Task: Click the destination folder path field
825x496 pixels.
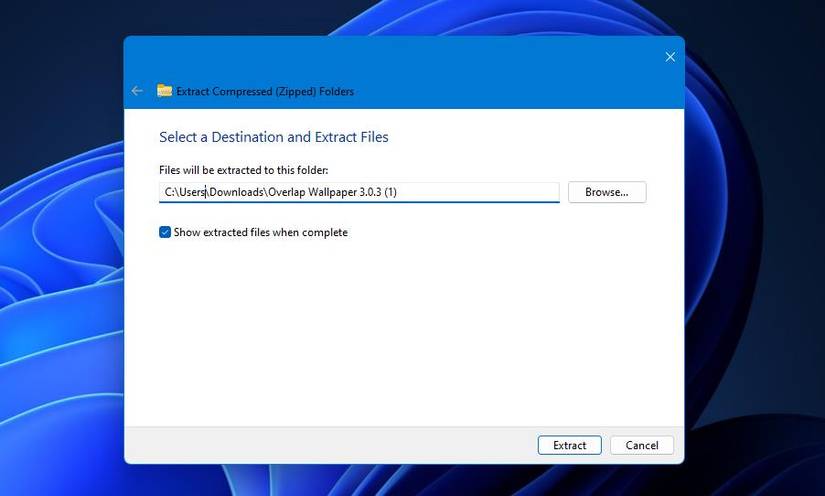Action: point(359,192)
